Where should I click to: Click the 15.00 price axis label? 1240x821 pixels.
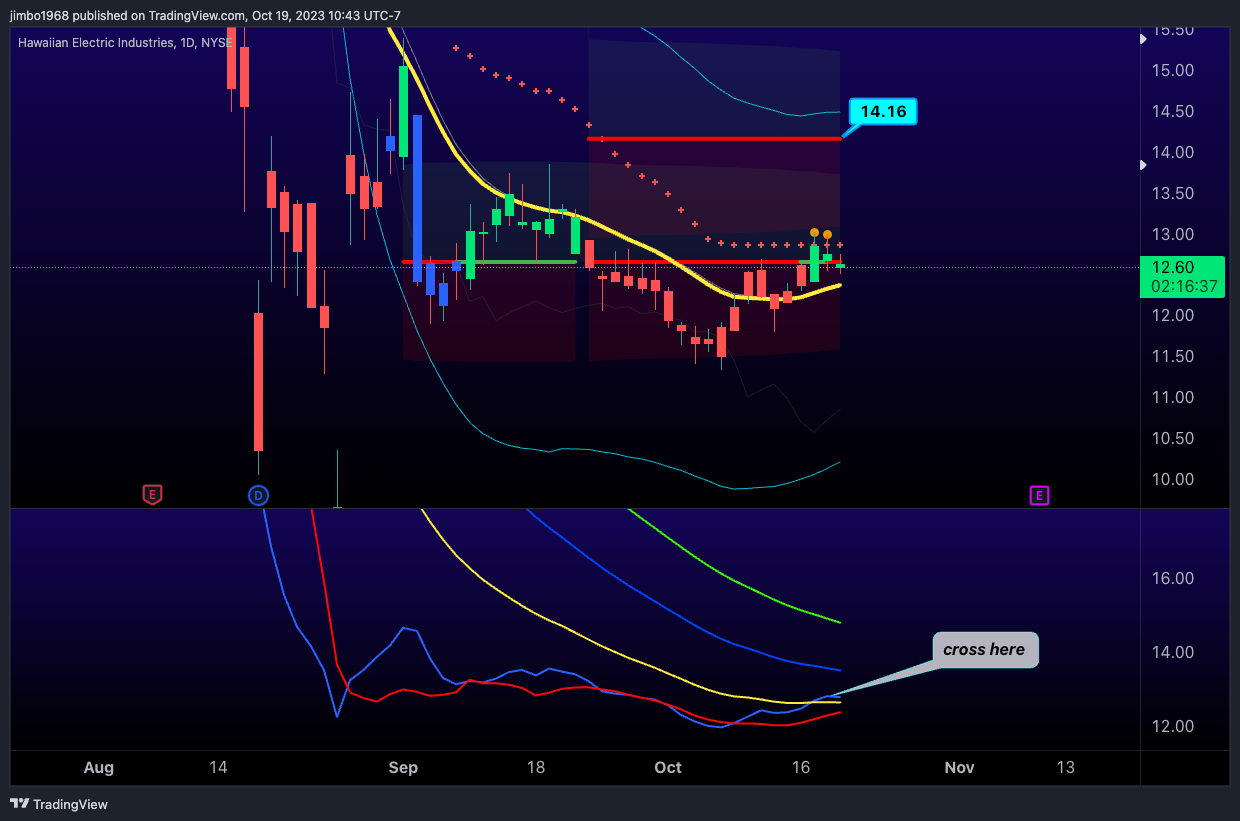tap(1172, 70)
